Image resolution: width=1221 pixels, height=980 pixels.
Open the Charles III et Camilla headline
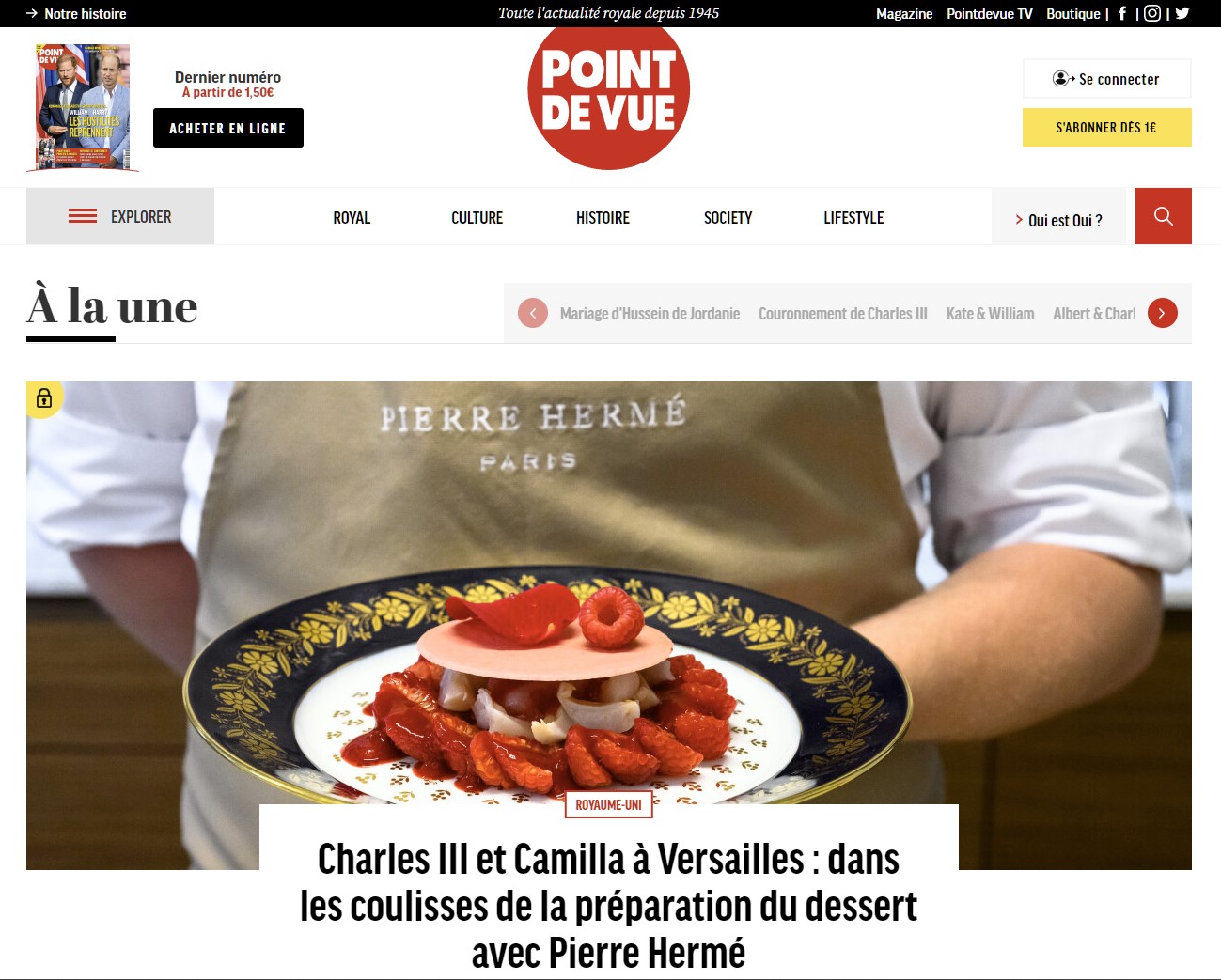[x=609, y=905]
